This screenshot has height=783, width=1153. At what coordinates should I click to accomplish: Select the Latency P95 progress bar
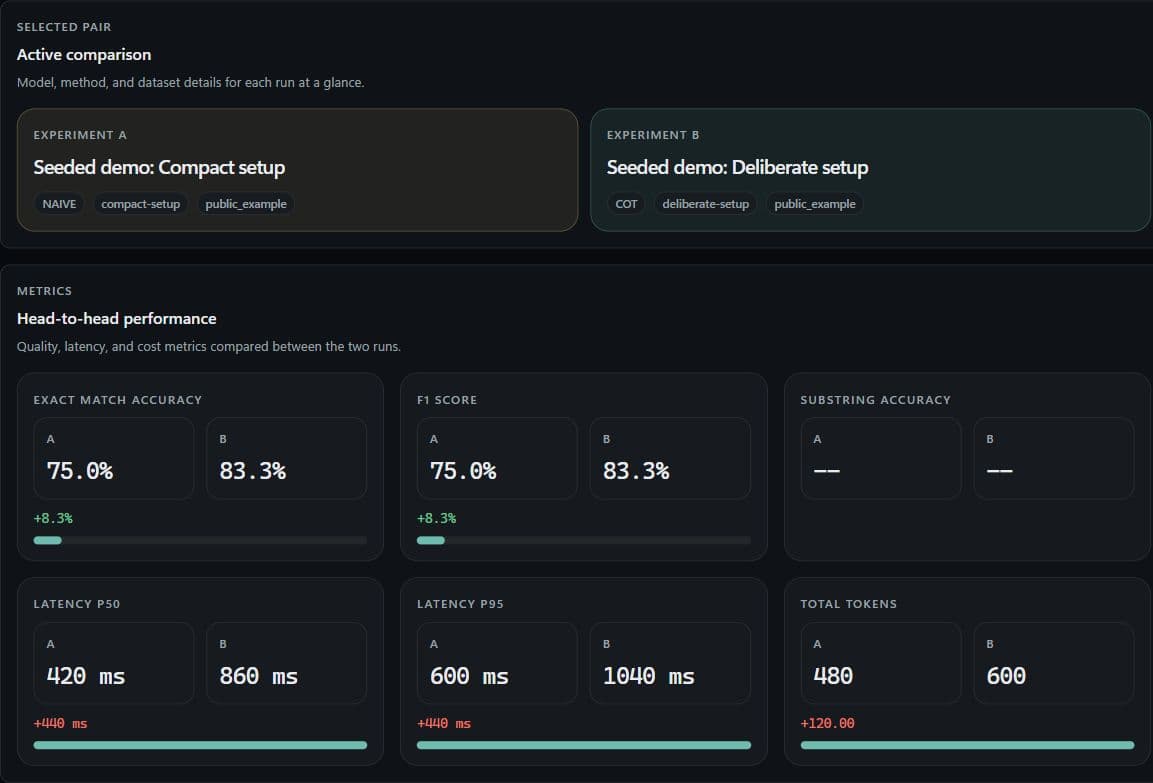[584, 745]
